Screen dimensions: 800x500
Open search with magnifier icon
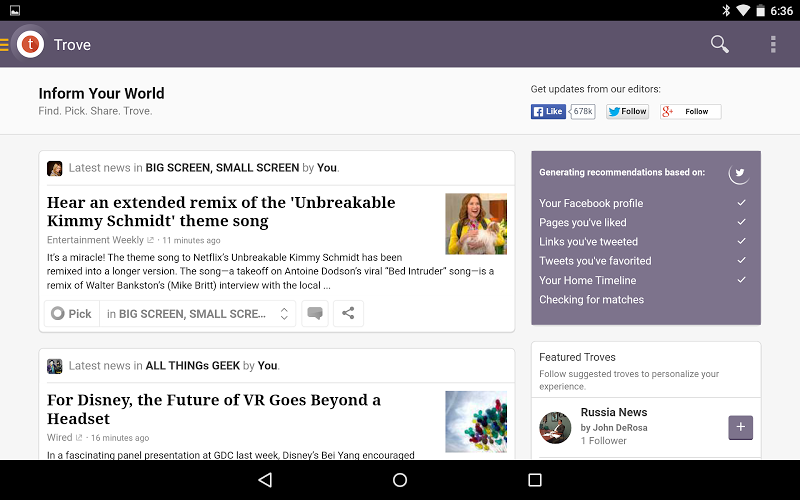pos(719,44)
